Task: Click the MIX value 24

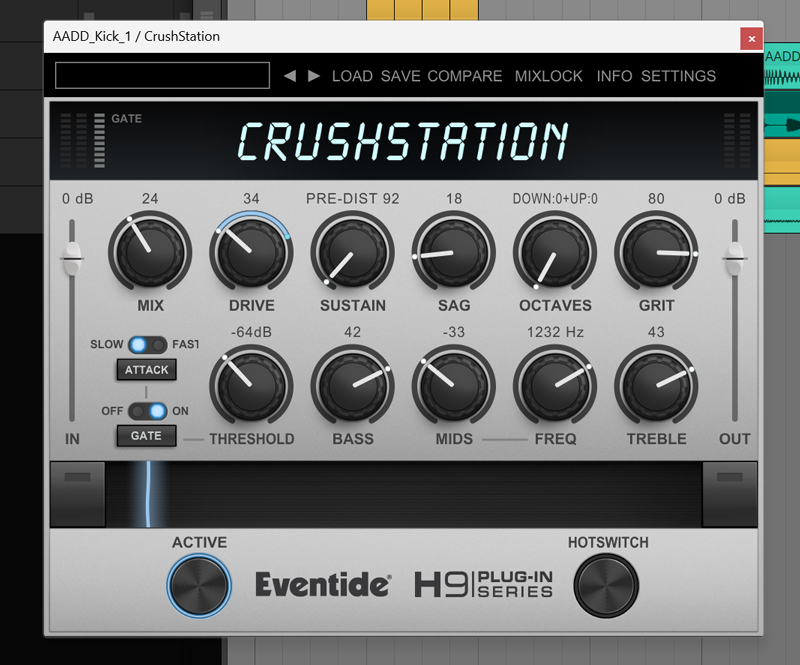Action: click(x=150, y=199)
